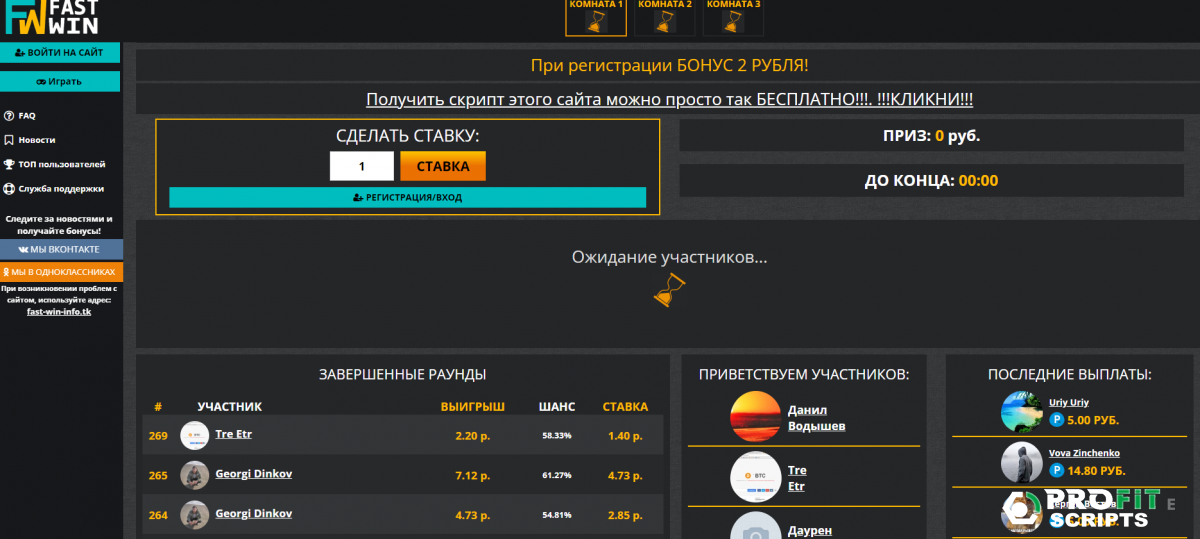This screenshot has height=539, width=1200.
Task: Click the free script offer link
Action: click(669, 99)
